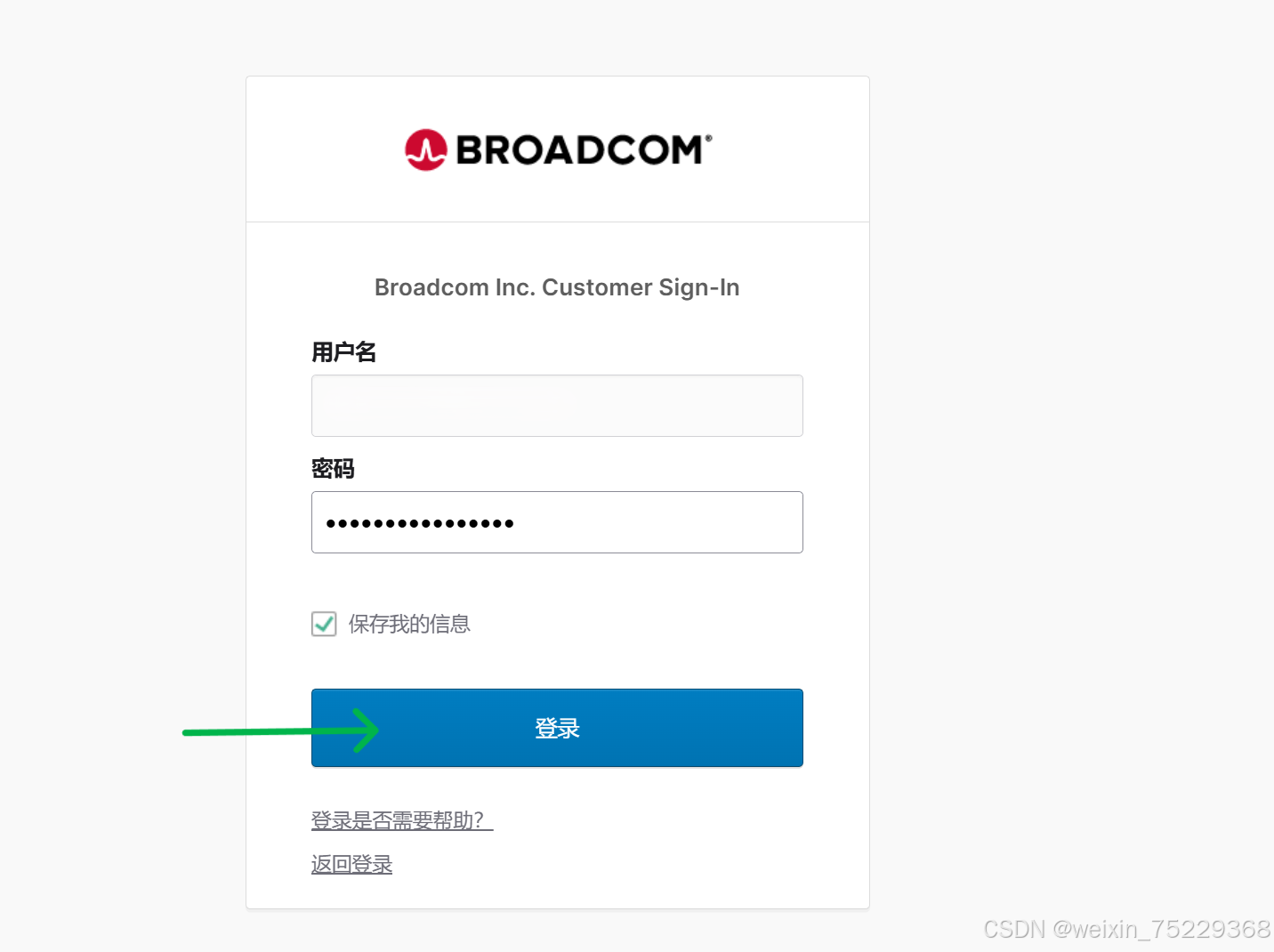Click the 保存我的信息 label text
Screen dimensions: 1274x952
pyautogui.click(x=409, y=624)
